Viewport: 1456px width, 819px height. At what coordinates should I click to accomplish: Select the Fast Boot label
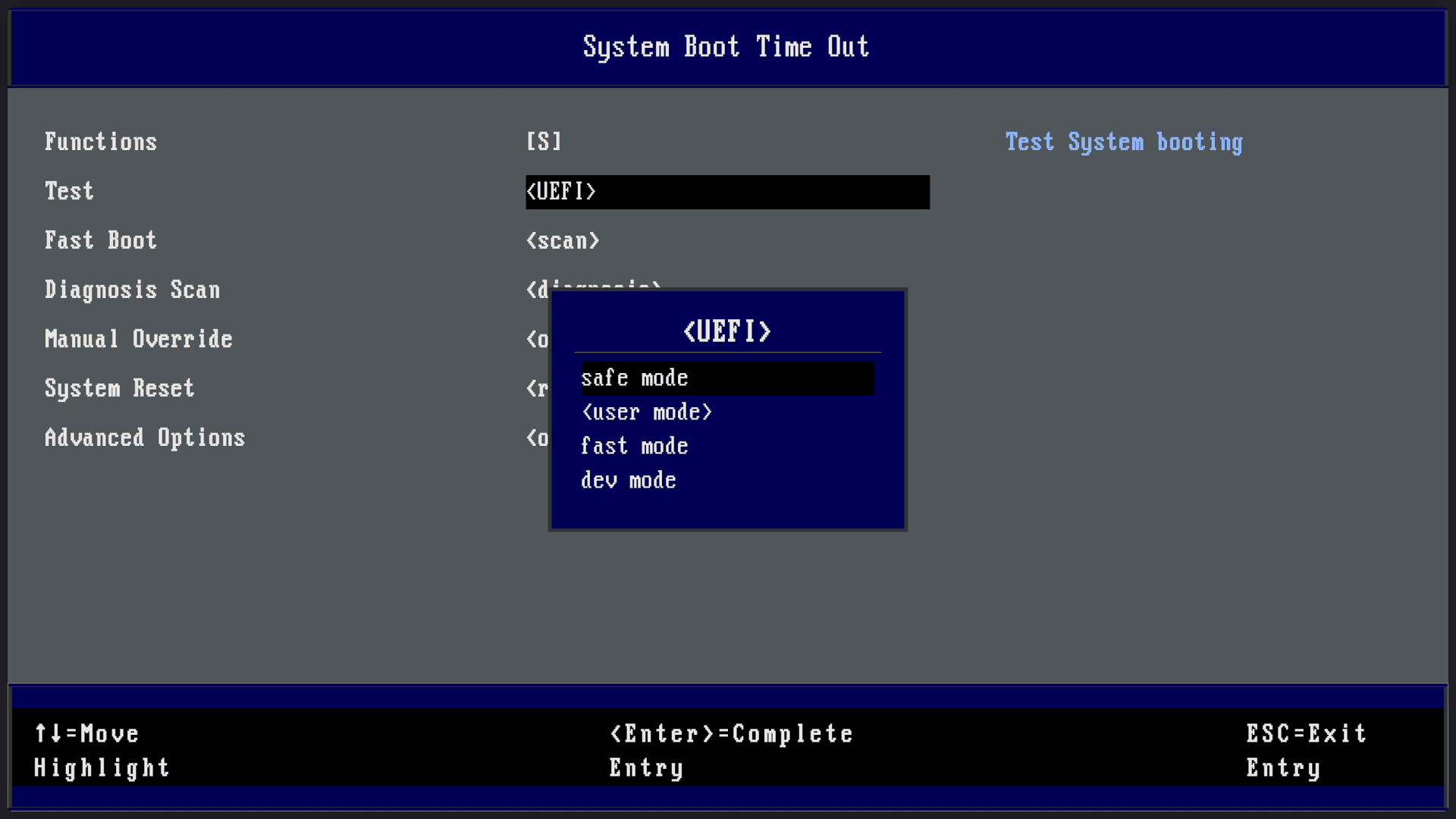point(101,240)
